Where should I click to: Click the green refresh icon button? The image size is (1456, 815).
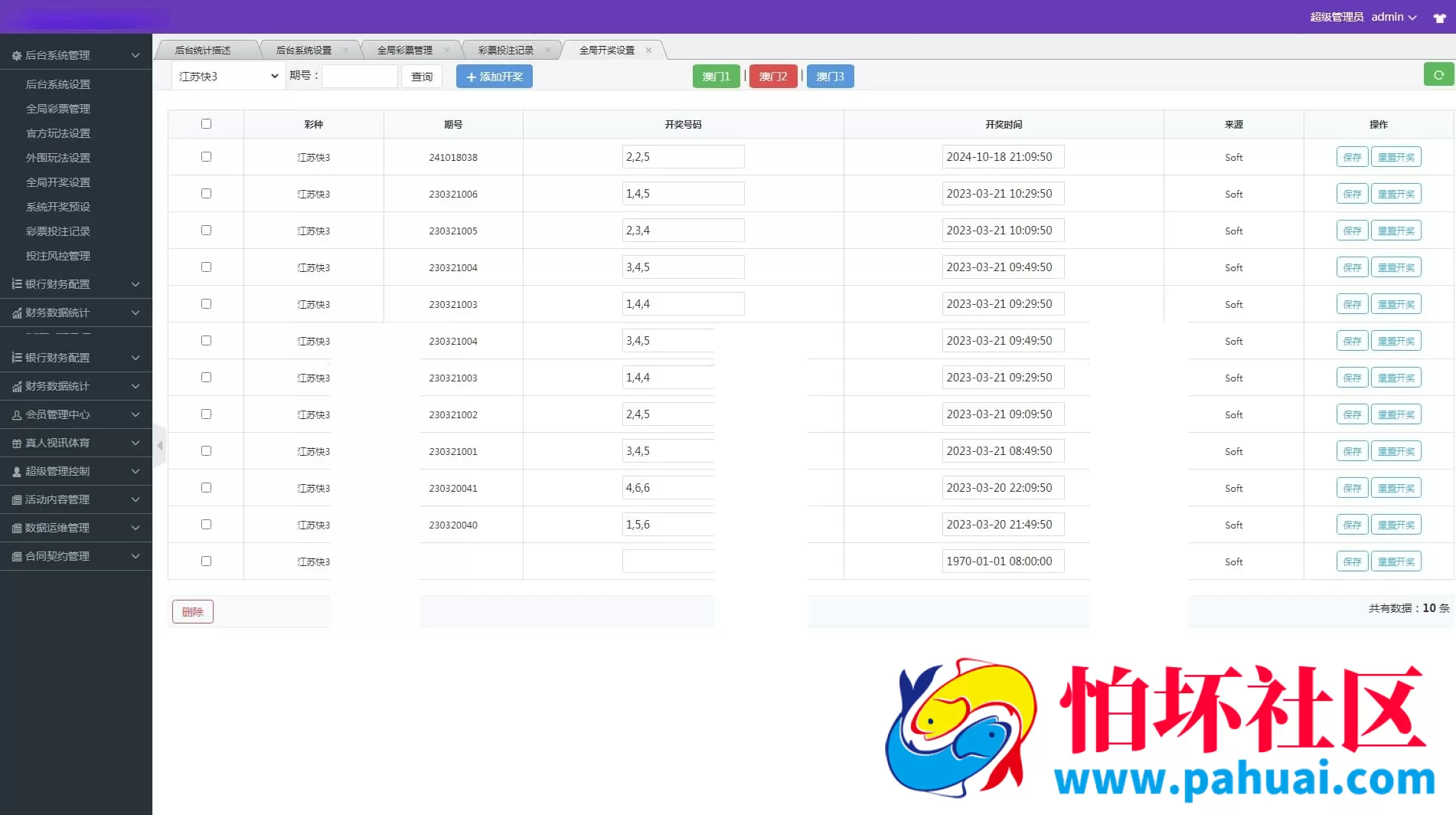click(1438, 75)
